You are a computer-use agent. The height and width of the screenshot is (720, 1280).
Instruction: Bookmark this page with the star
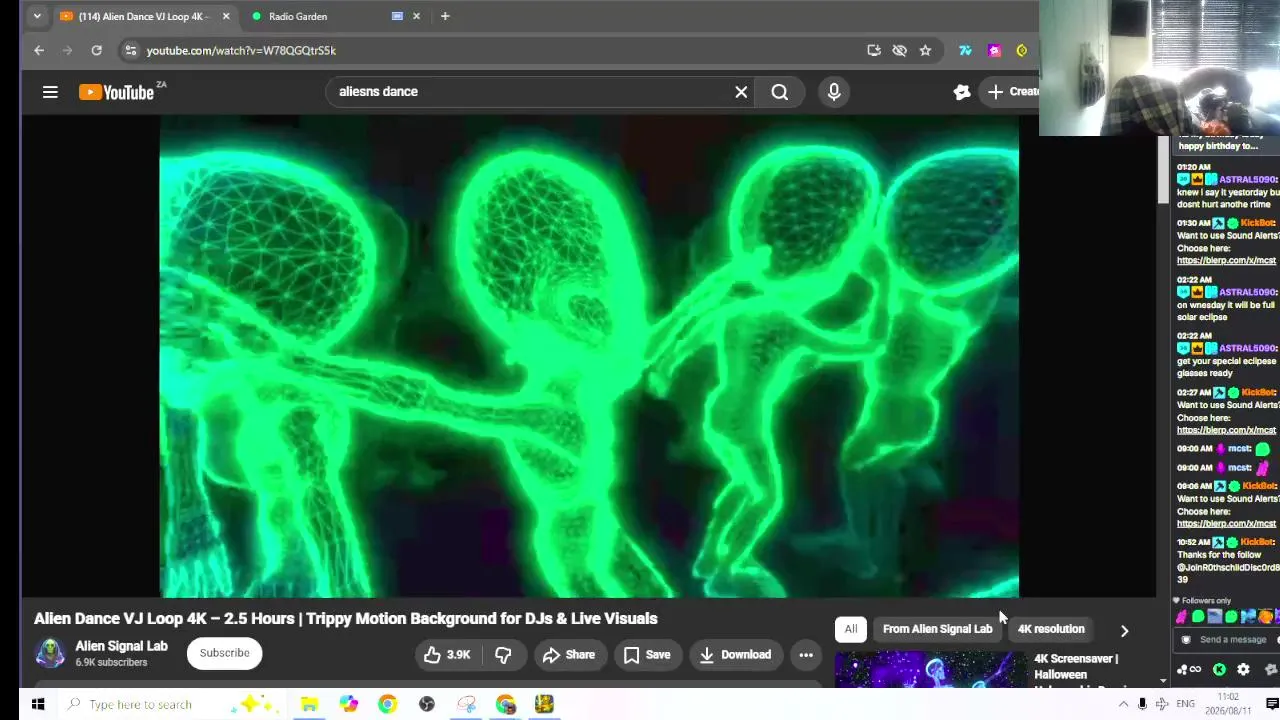pos(925,50)
